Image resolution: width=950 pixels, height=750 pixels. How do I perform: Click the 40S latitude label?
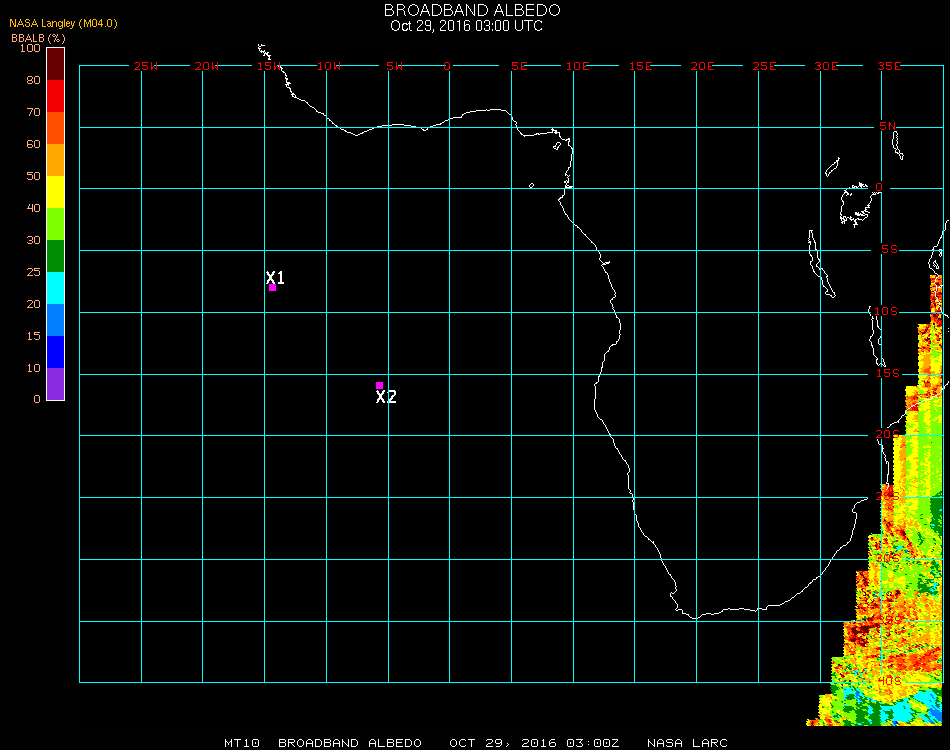[x=889, y=681]
